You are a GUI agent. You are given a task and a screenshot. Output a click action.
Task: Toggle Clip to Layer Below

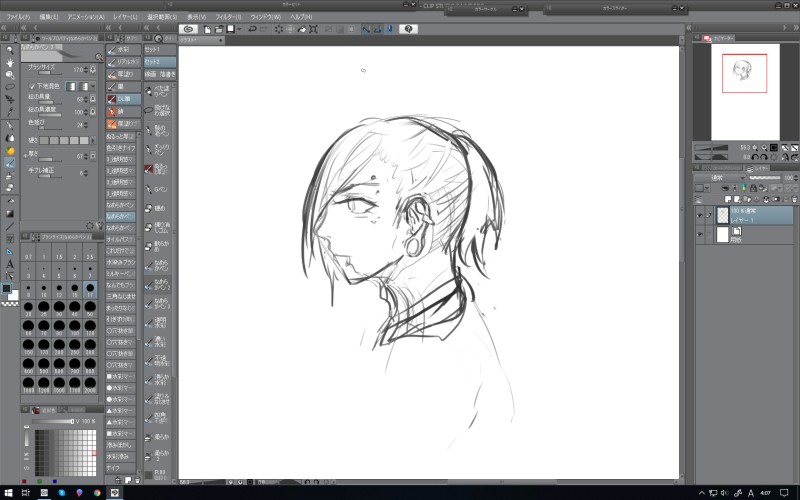coord(725,188)
